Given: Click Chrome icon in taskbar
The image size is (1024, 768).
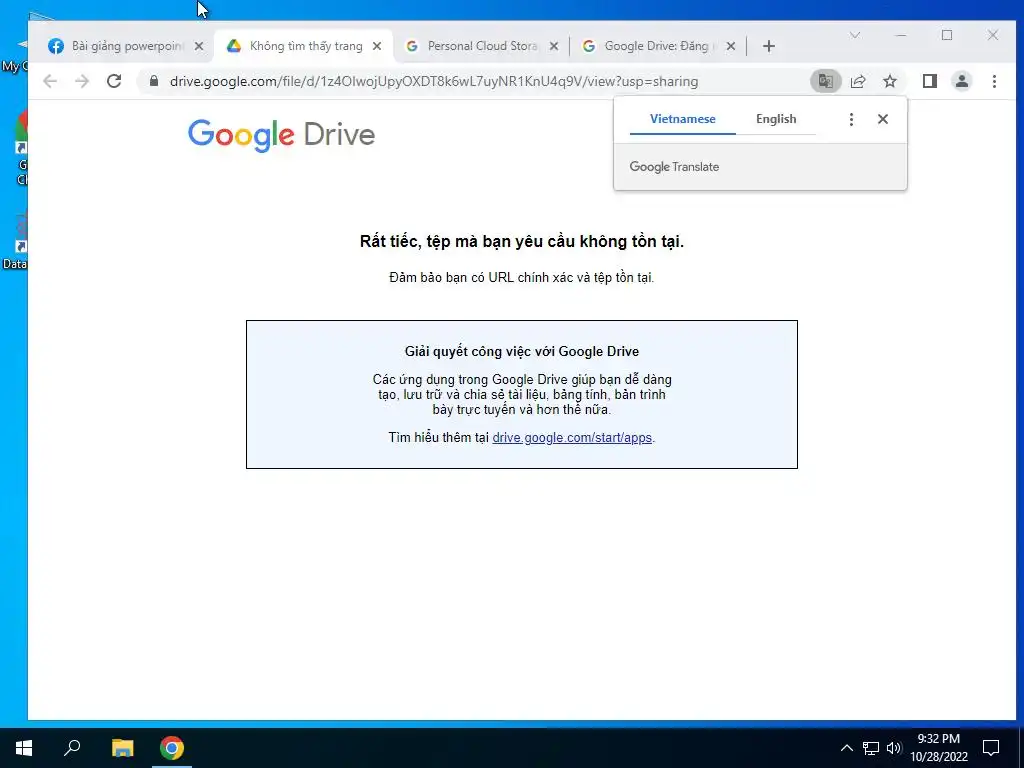Looking at the screenshot, I should click(x=172, y=748).
